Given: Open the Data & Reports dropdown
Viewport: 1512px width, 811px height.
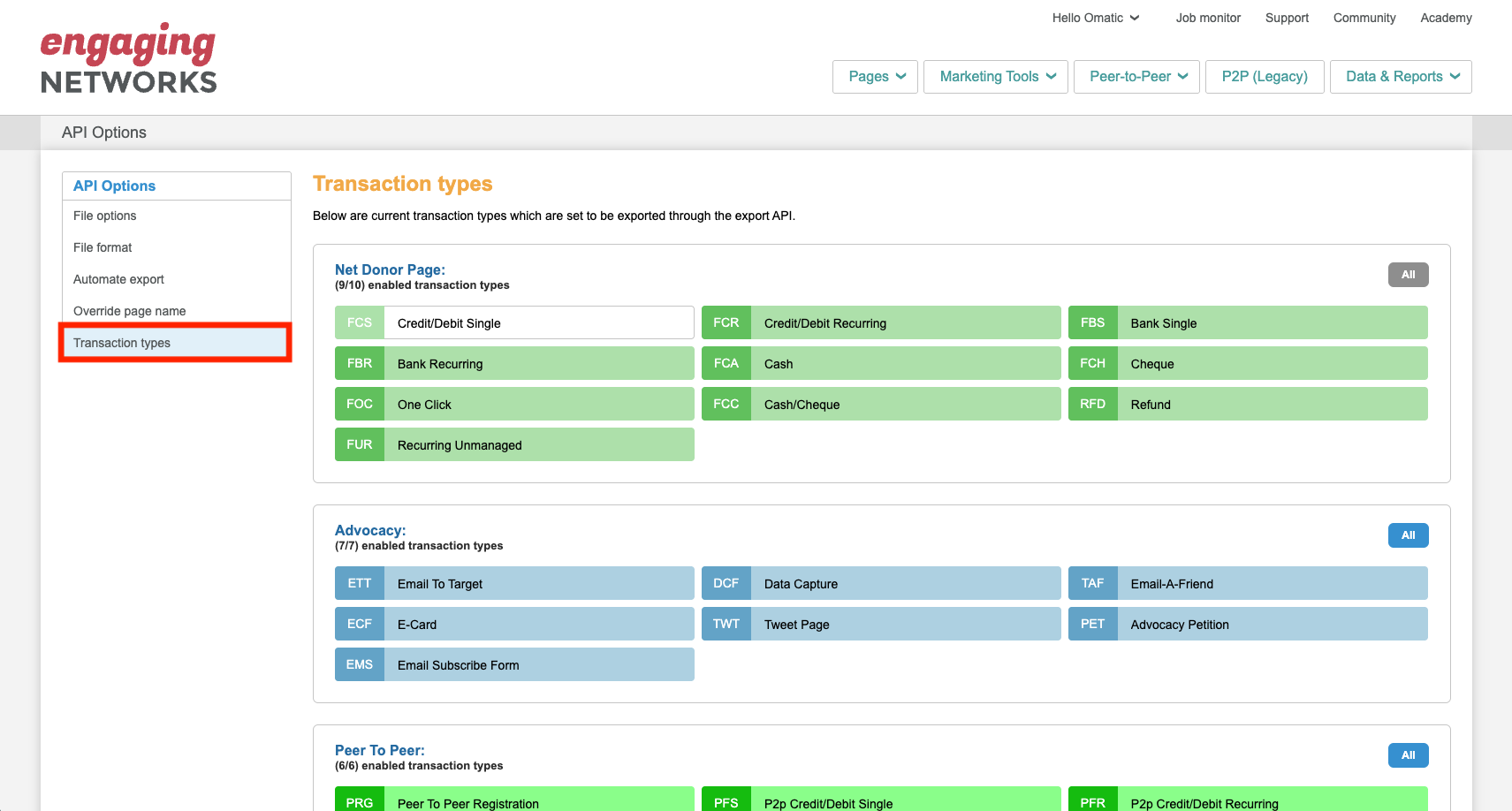Looking at the screenshot, I should [1401, 77].
